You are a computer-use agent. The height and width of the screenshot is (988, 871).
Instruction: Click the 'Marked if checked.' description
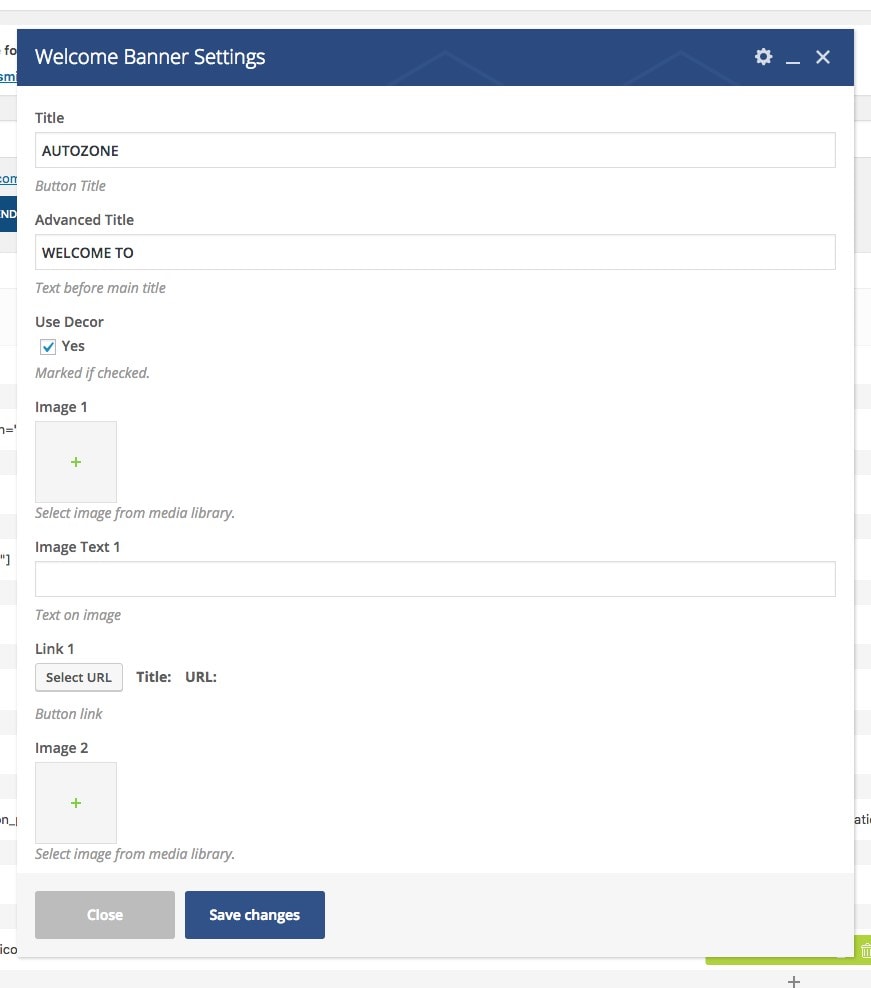92,373
